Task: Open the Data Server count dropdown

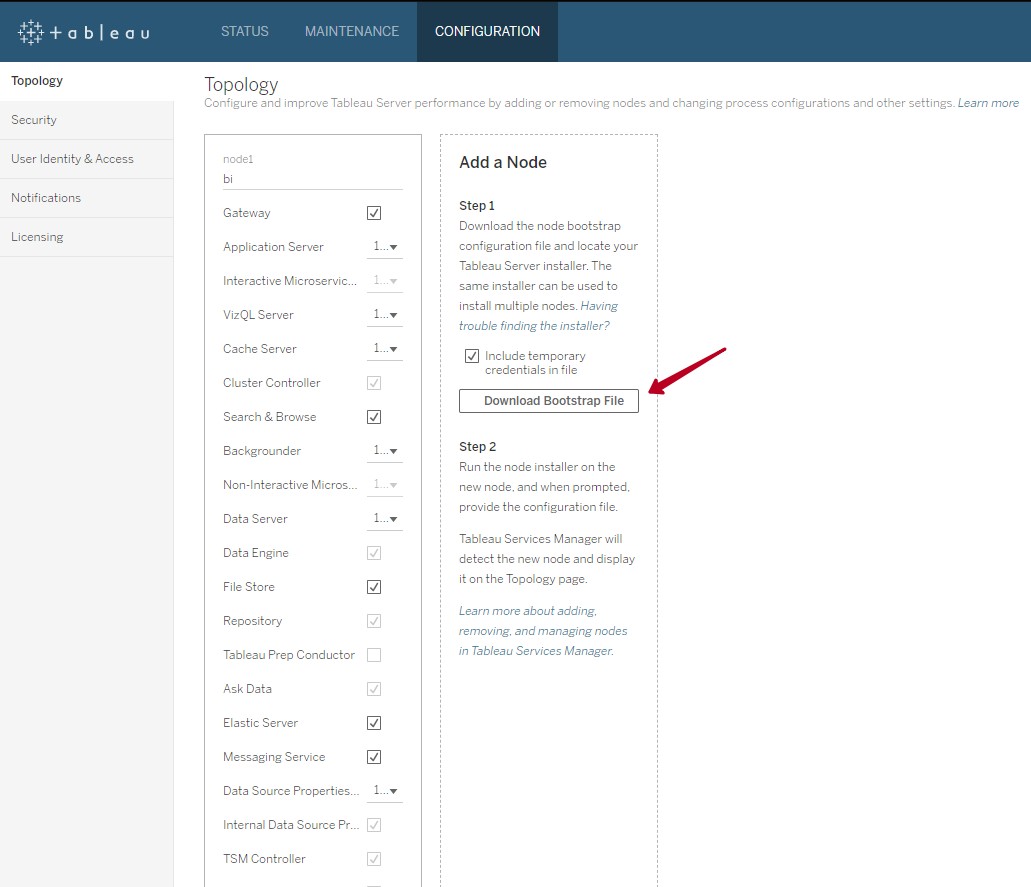Action: coord(386,519)
